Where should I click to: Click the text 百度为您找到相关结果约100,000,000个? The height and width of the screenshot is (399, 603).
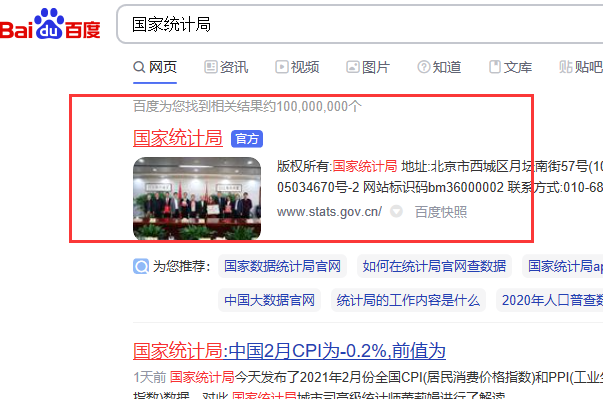(247, 106)
